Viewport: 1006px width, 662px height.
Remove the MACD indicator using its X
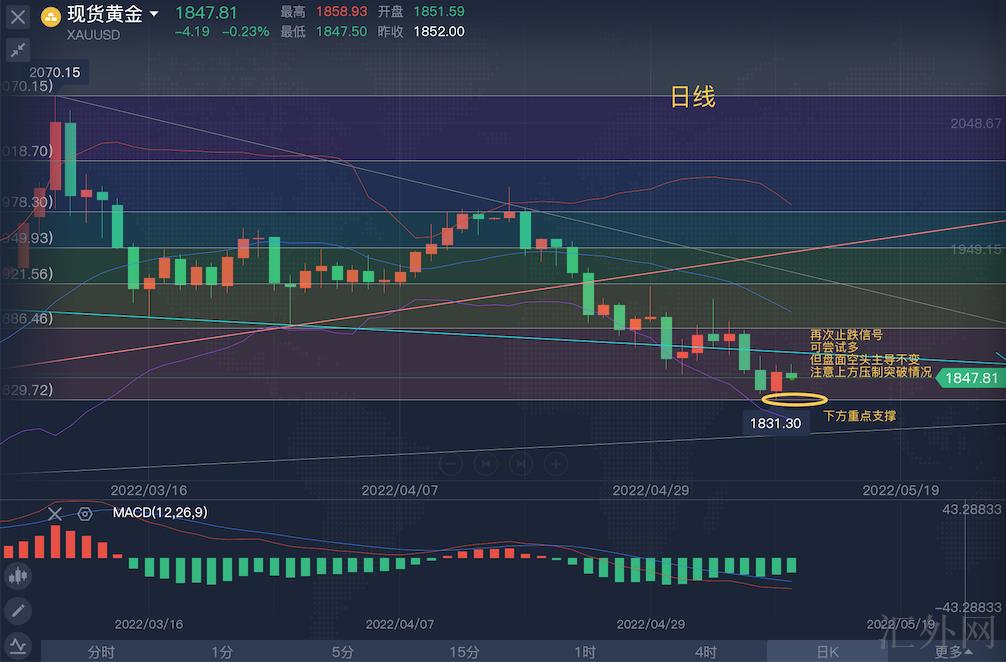(56, 514)
